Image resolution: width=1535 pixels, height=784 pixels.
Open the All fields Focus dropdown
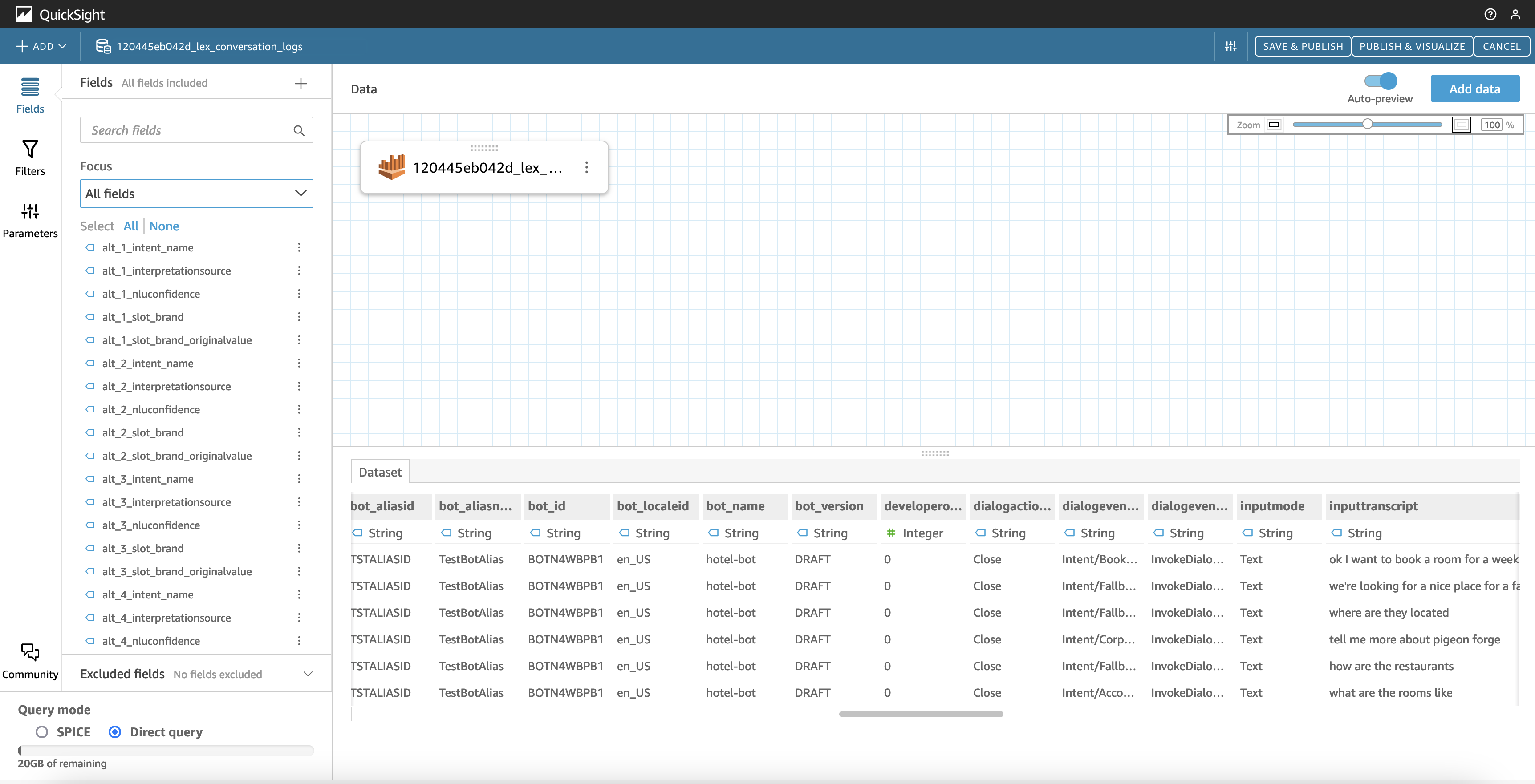point(196,194)
